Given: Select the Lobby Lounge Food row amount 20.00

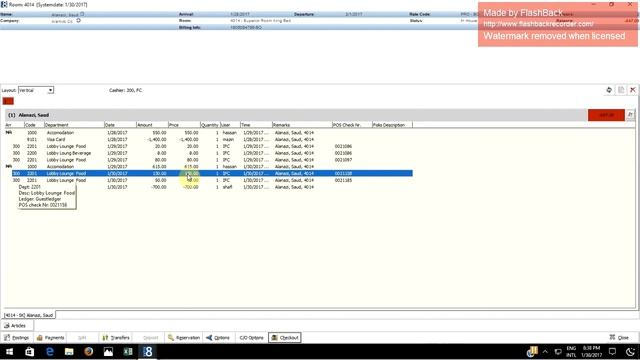Looking at the screenshot, I should pos(208,146).
